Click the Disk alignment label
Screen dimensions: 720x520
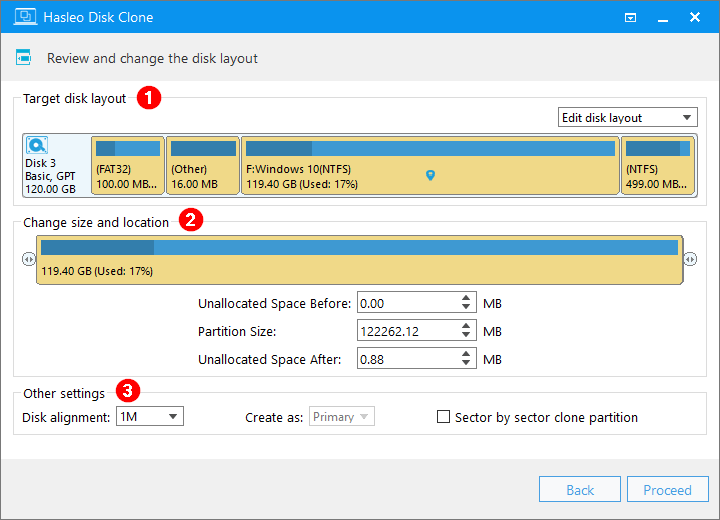pyautogui.click(x=66, y=417)
